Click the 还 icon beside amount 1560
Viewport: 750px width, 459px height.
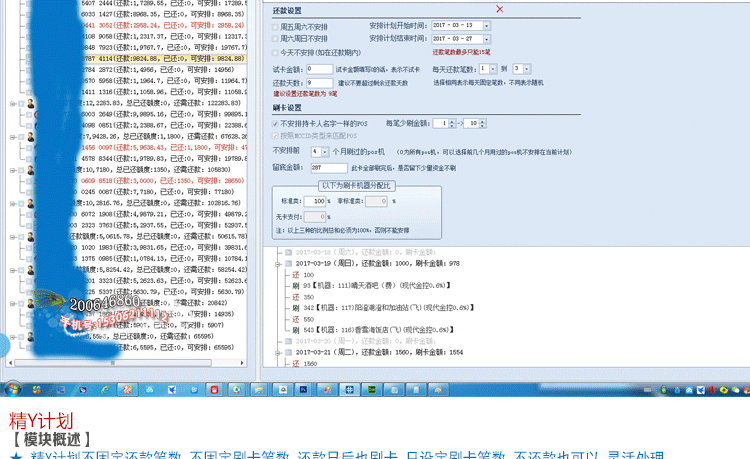[294, 363]
